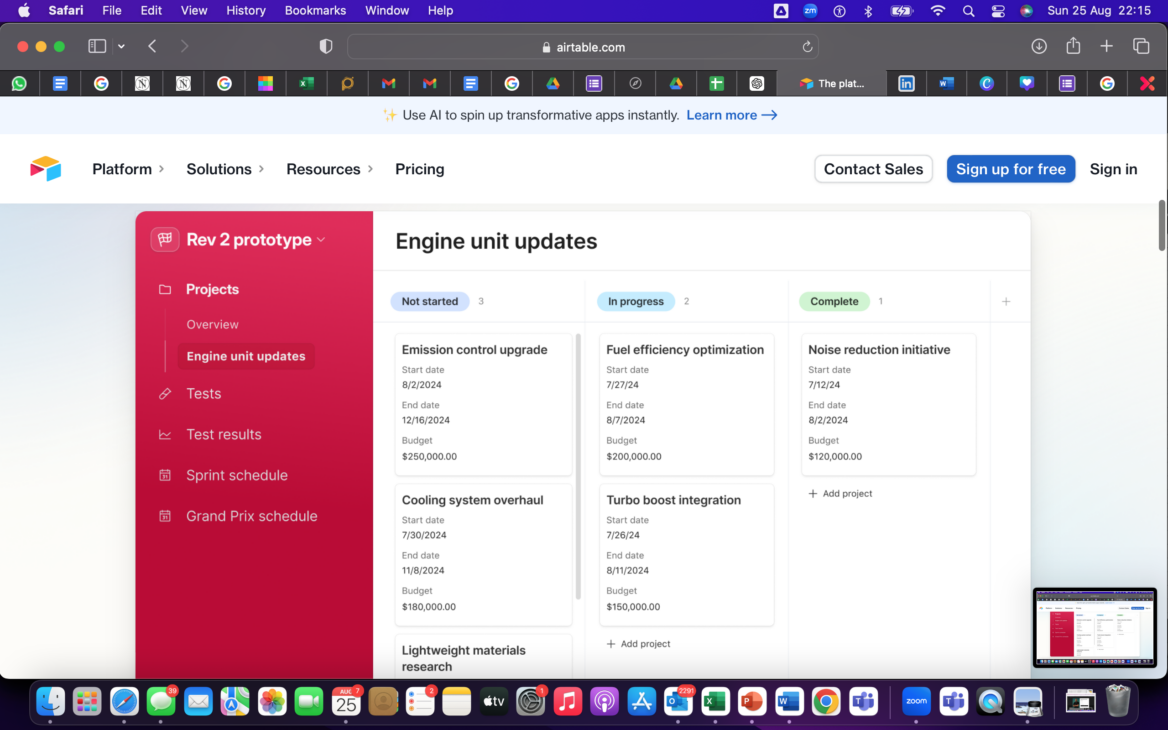Click Sign up for free button
The height and width of the screenshot is (730, 1168).
[x=1010, y=169]
